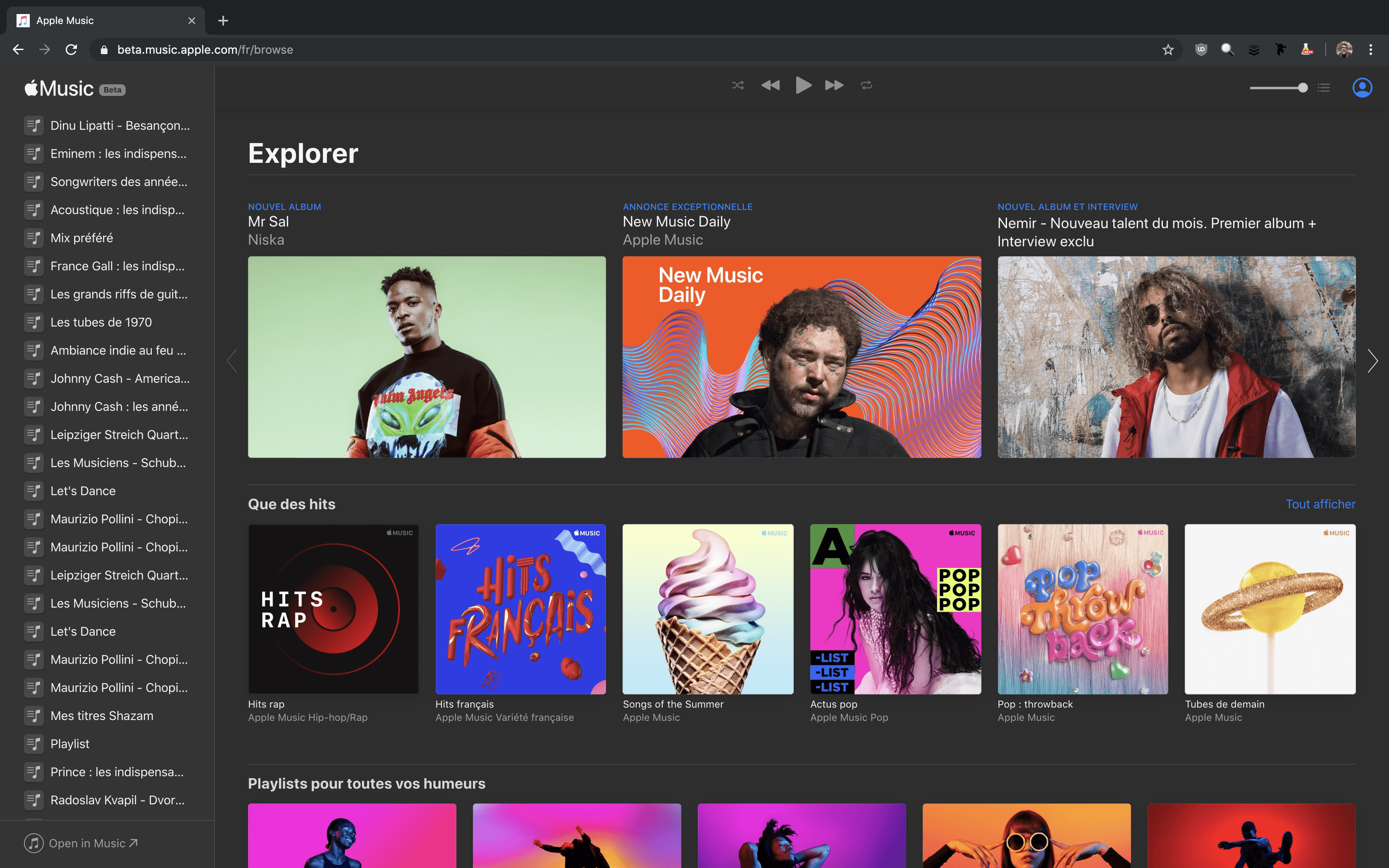
Task: Click playlist icon beside Johnny Cash : les années
Action: point(34,407)
